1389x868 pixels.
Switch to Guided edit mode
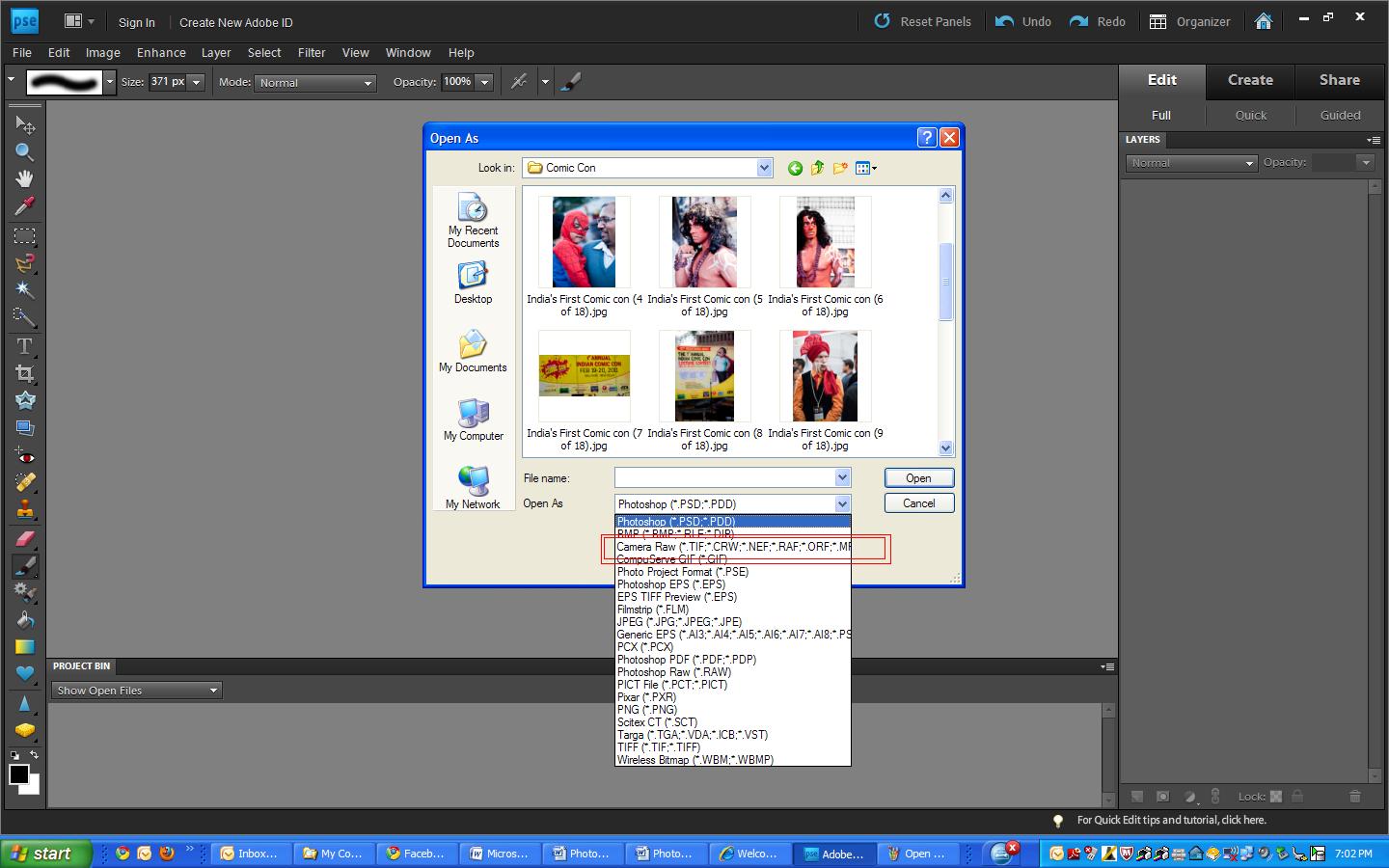coord(1340,115)
